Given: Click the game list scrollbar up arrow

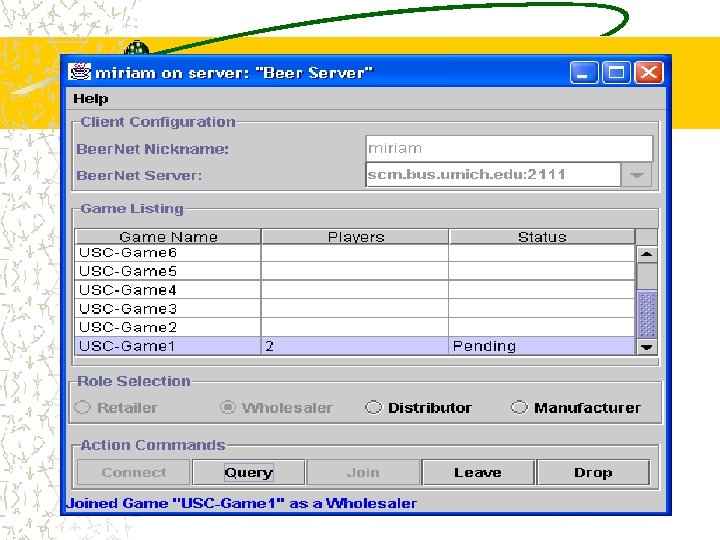Looking at the screenshot, I should tap(647, 254).
